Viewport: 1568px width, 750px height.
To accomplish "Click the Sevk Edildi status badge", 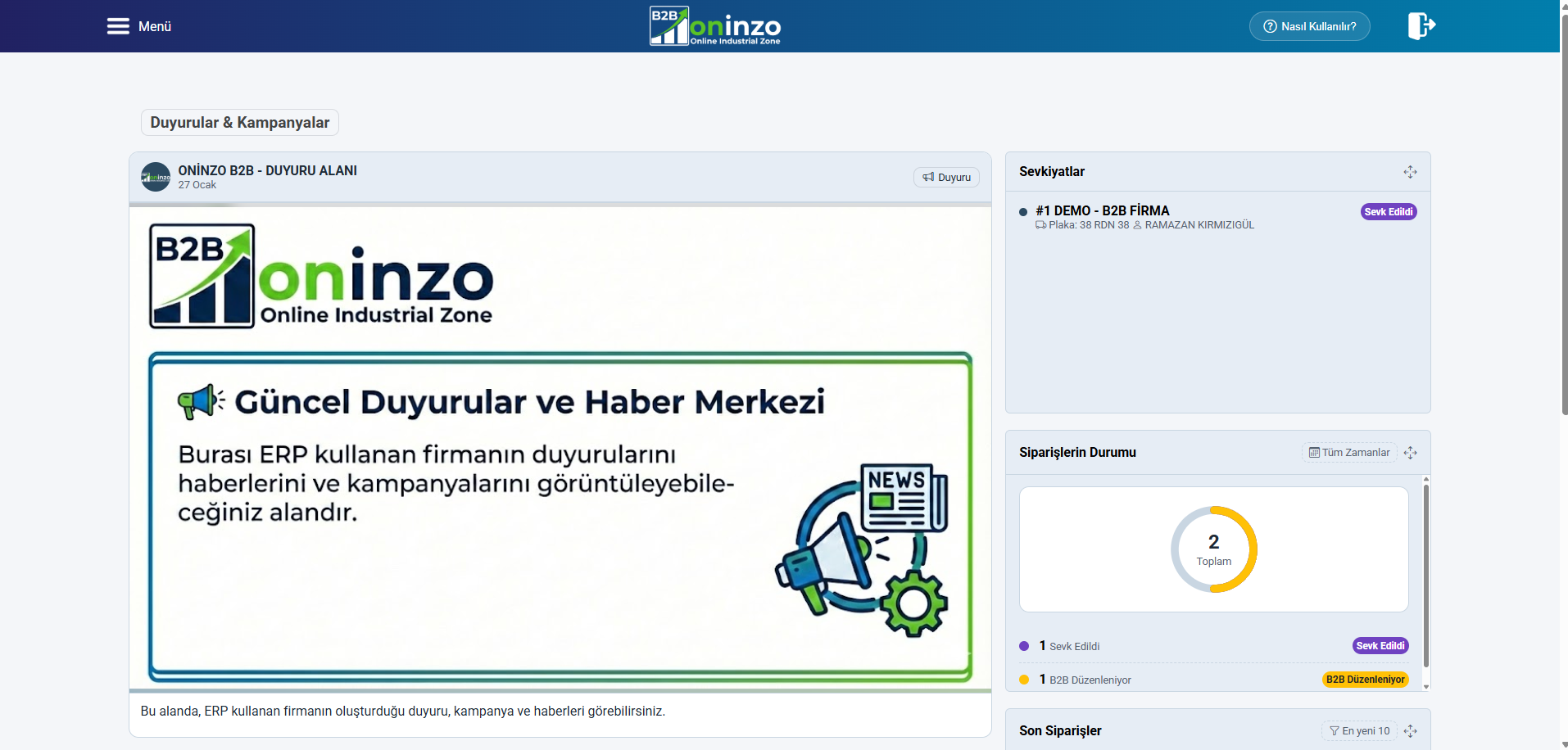I will tap(1388, 211).
